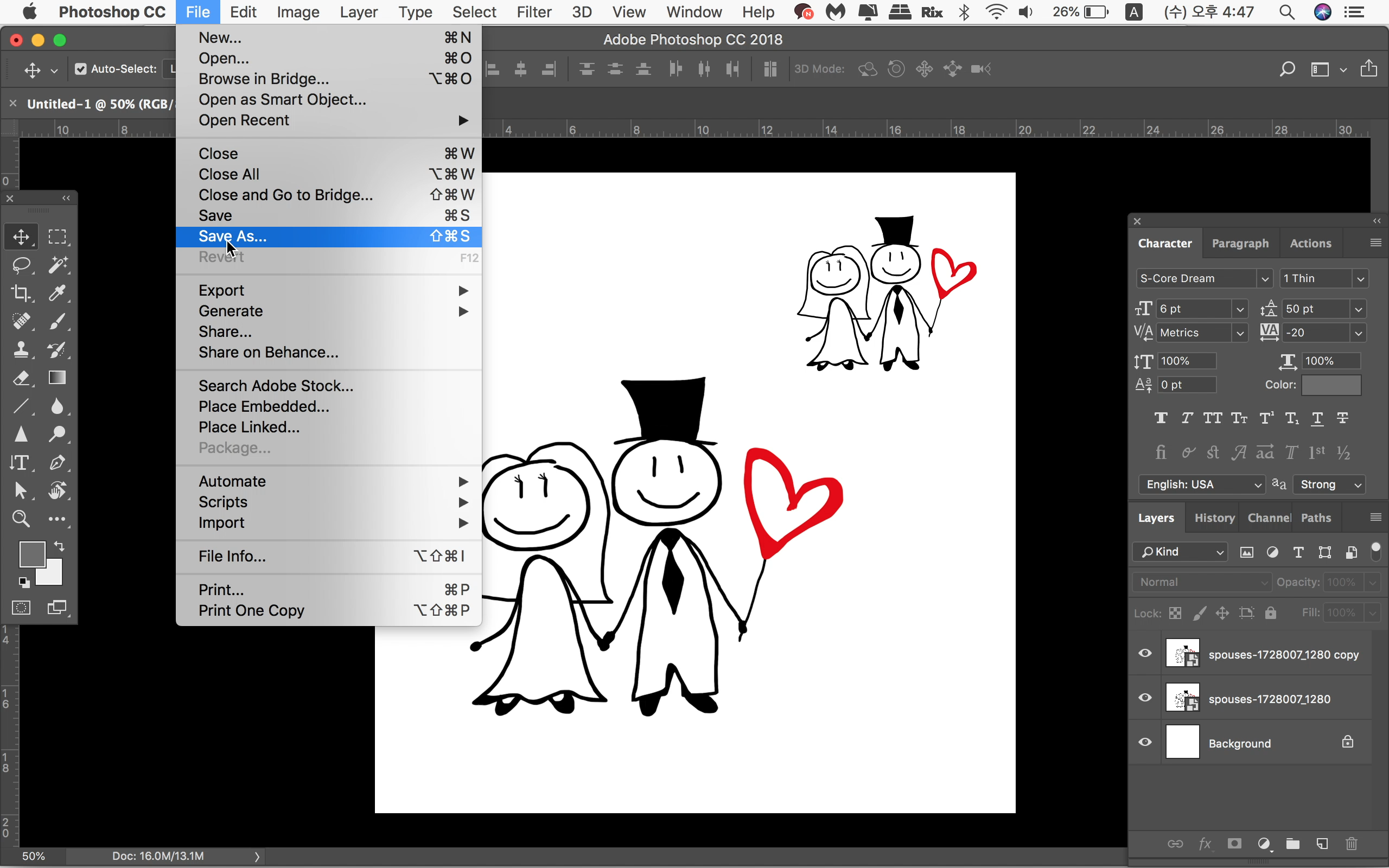Select the Eraser tool
This screenshot has width=1389, height=868.
[x=21, y=378]
